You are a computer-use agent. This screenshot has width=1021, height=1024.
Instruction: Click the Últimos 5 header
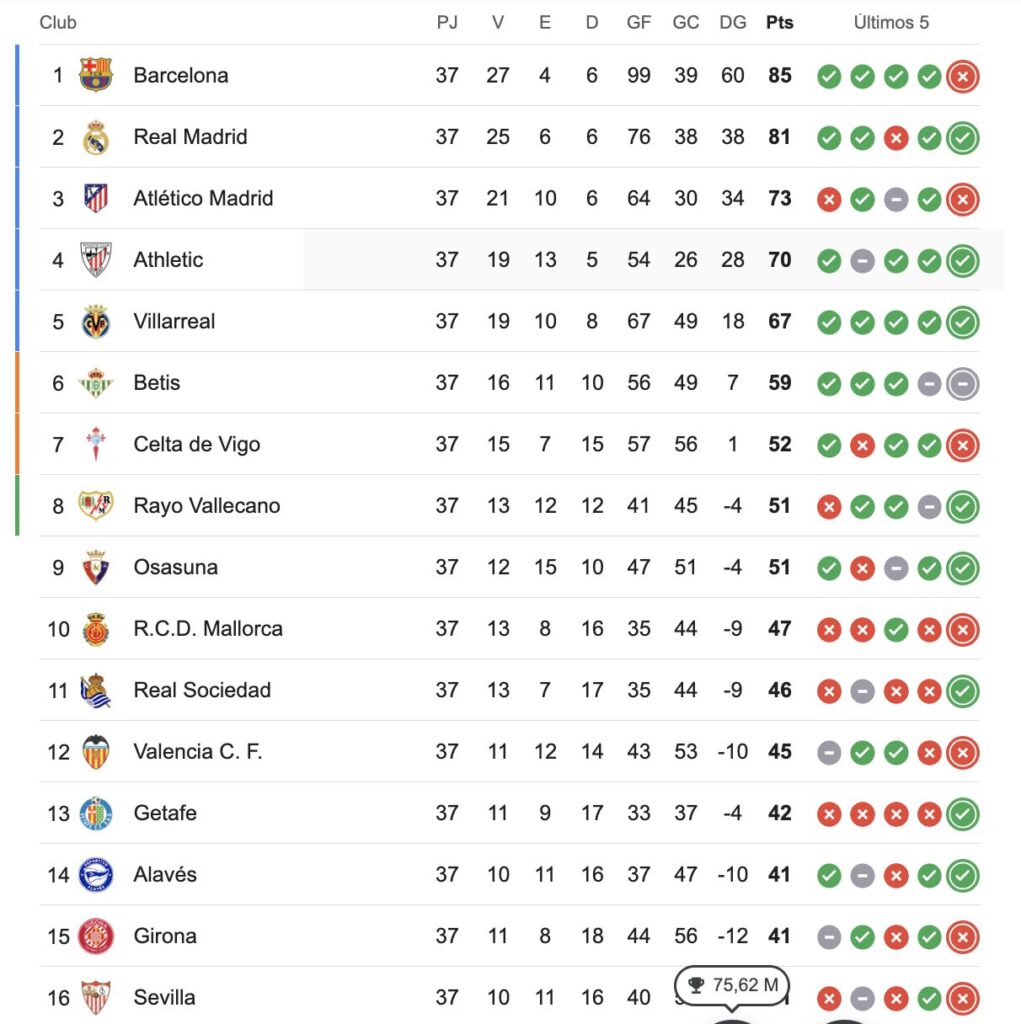[891, 23]
